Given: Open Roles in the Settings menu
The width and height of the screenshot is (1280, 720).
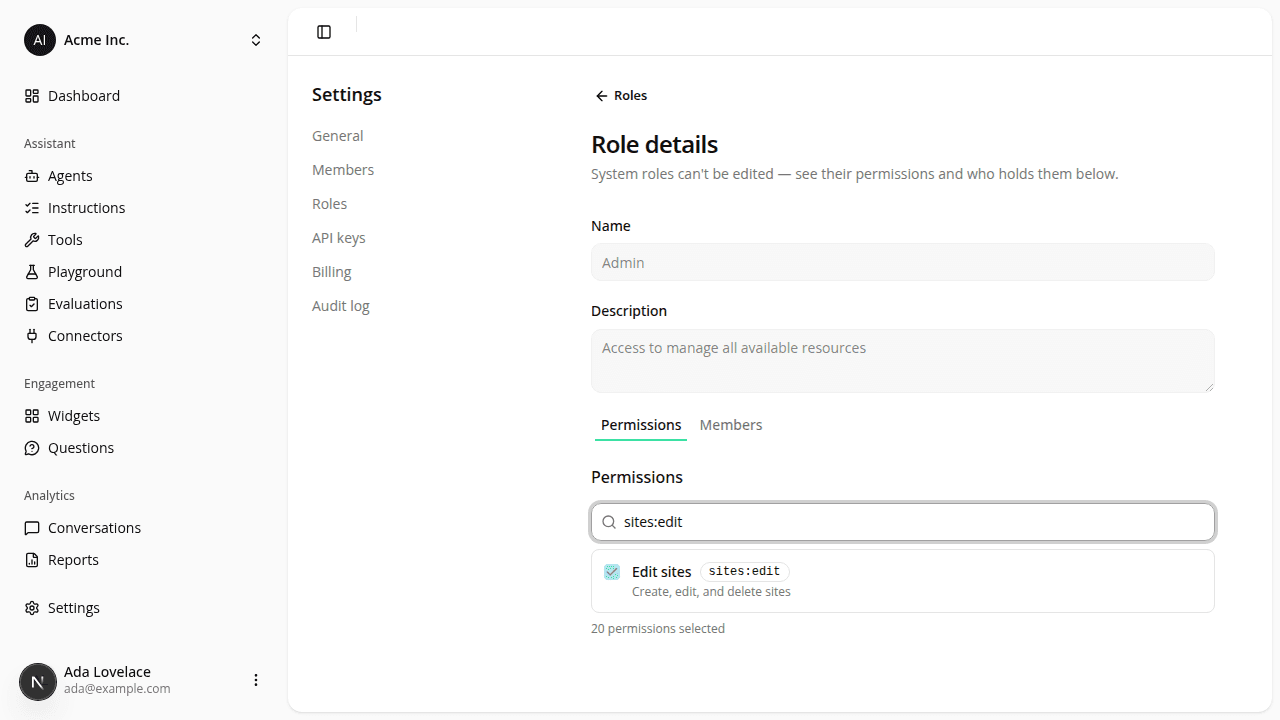Looking at the screenshot, I should pos(330,204).
